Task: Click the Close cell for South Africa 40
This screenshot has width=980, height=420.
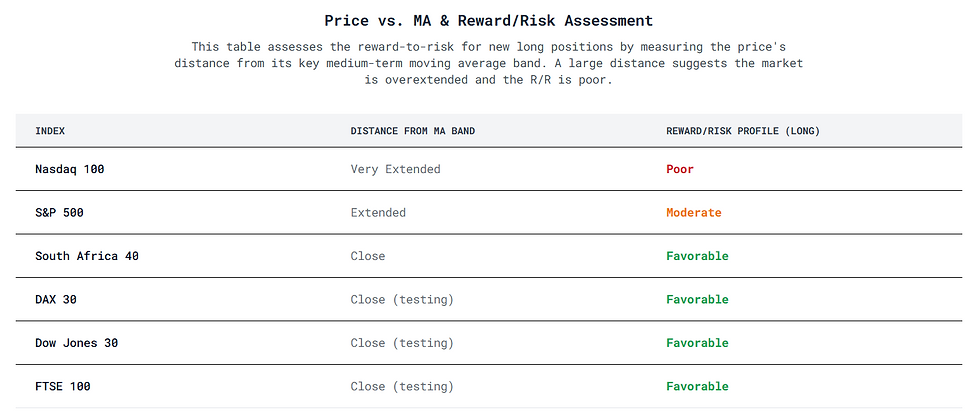Action: pos(368,256)
